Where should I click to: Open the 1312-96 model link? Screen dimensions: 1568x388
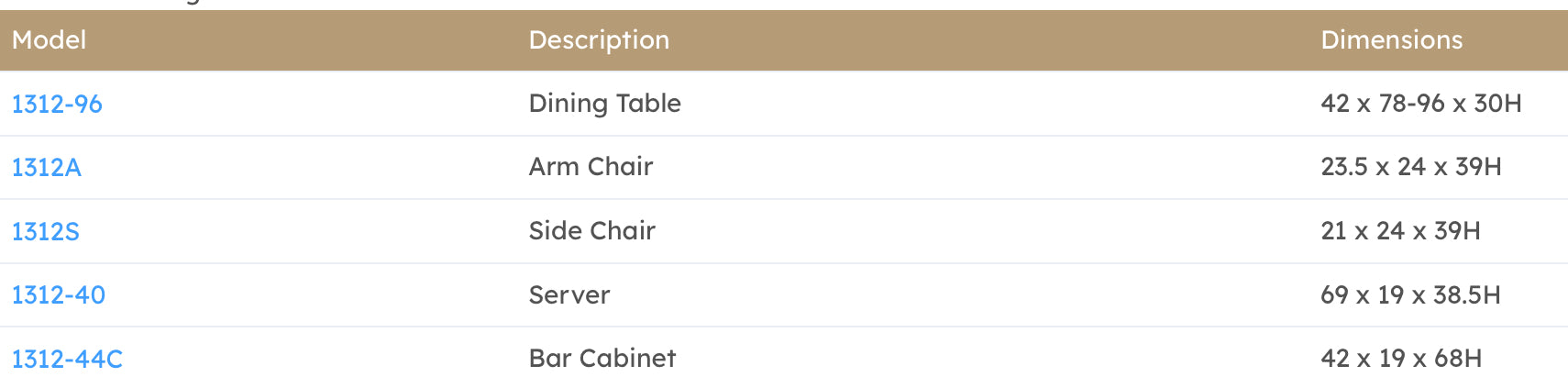coord(57,105)
